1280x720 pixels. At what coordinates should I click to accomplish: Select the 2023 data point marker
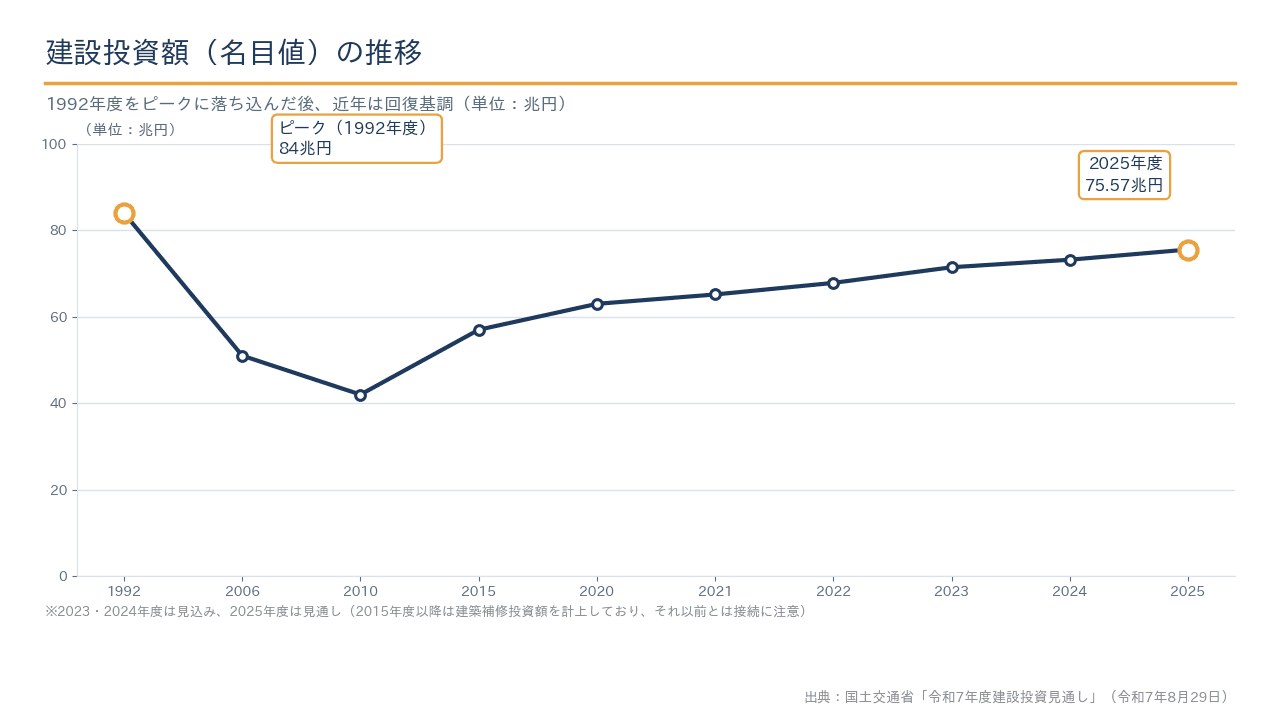point(952,267)
